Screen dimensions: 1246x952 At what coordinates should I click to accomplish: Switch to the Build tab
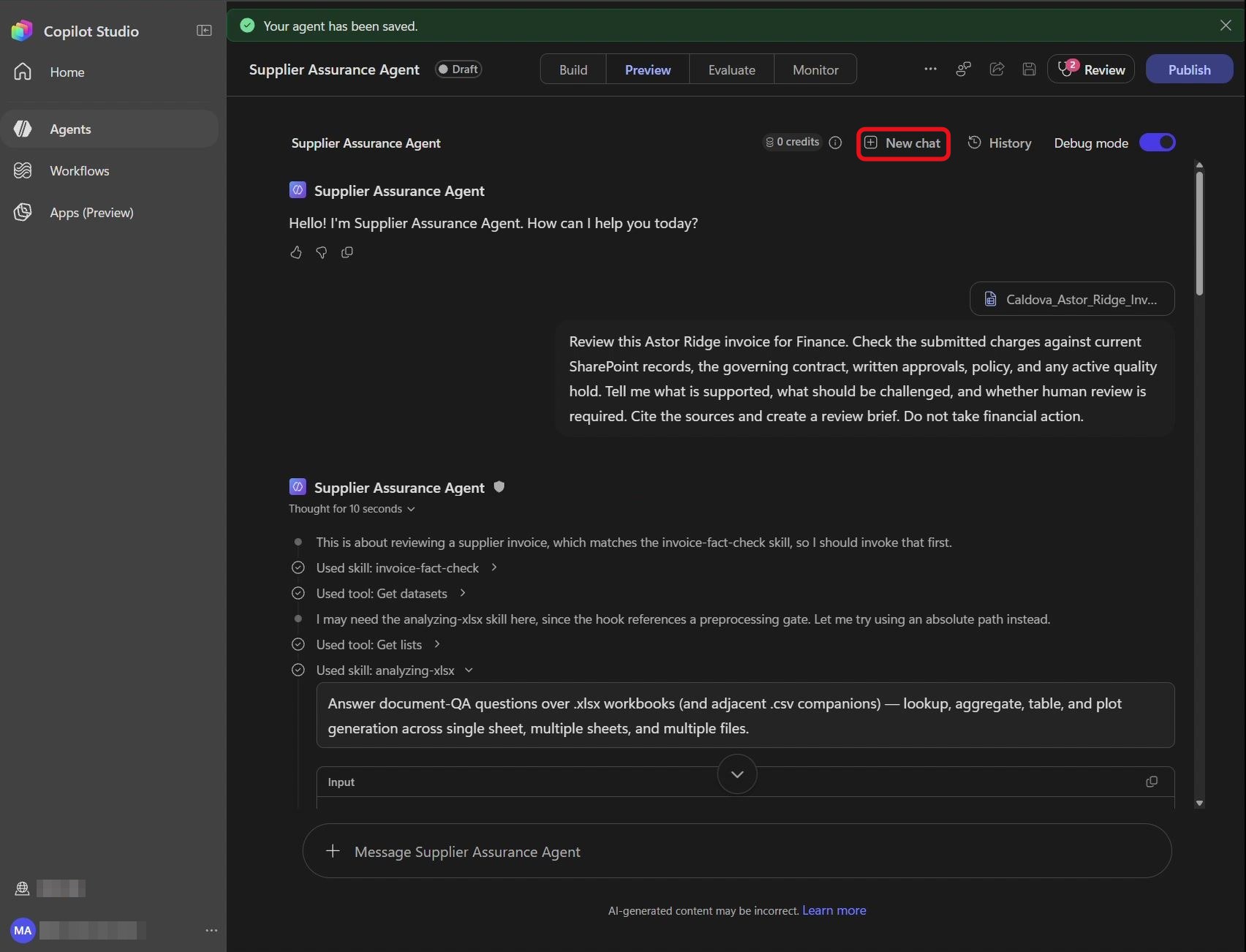pos(573,69)
